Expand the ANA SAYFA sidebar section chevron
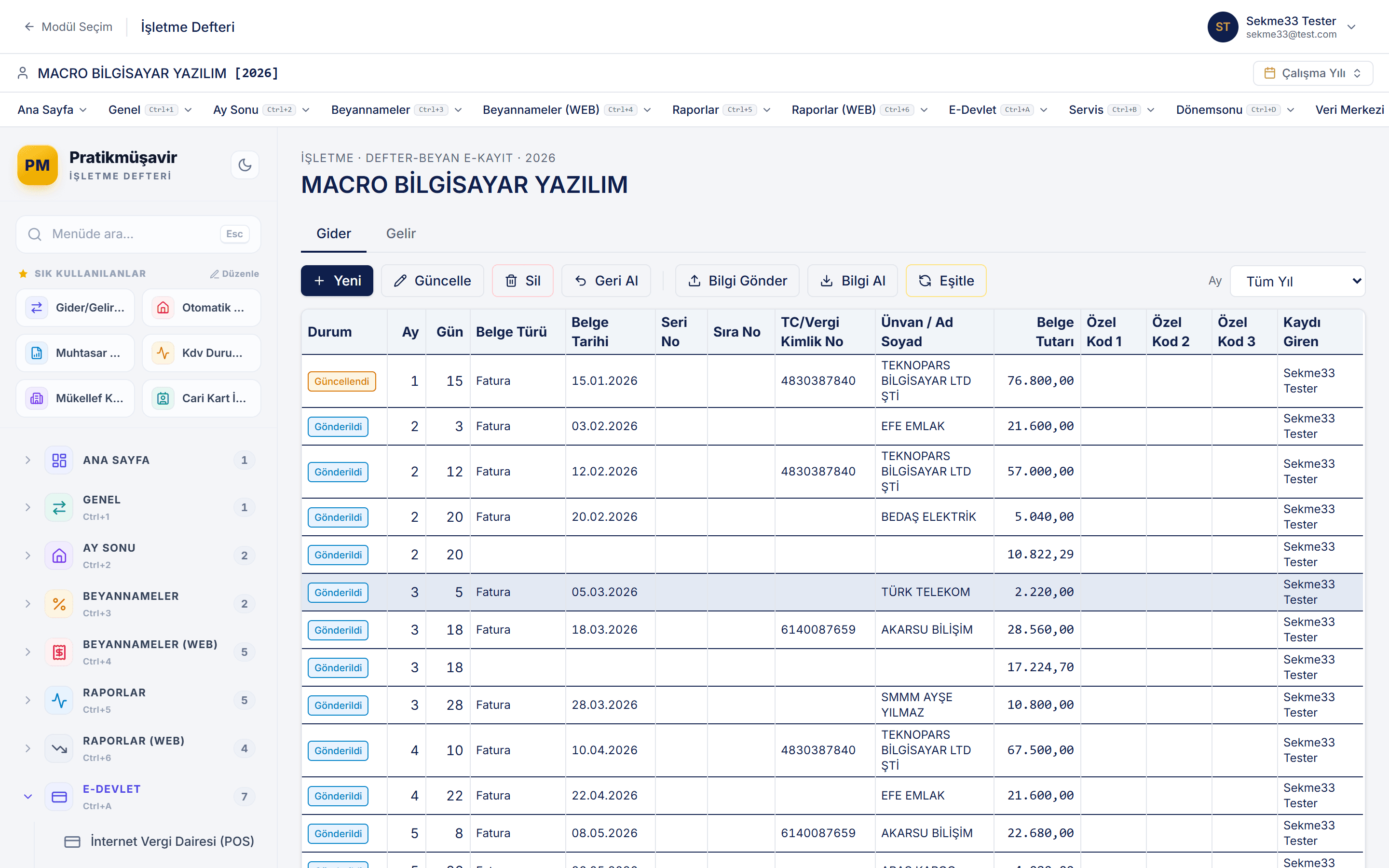The height and width of the screenshot is (868, 1389). (x=27, y=461)
